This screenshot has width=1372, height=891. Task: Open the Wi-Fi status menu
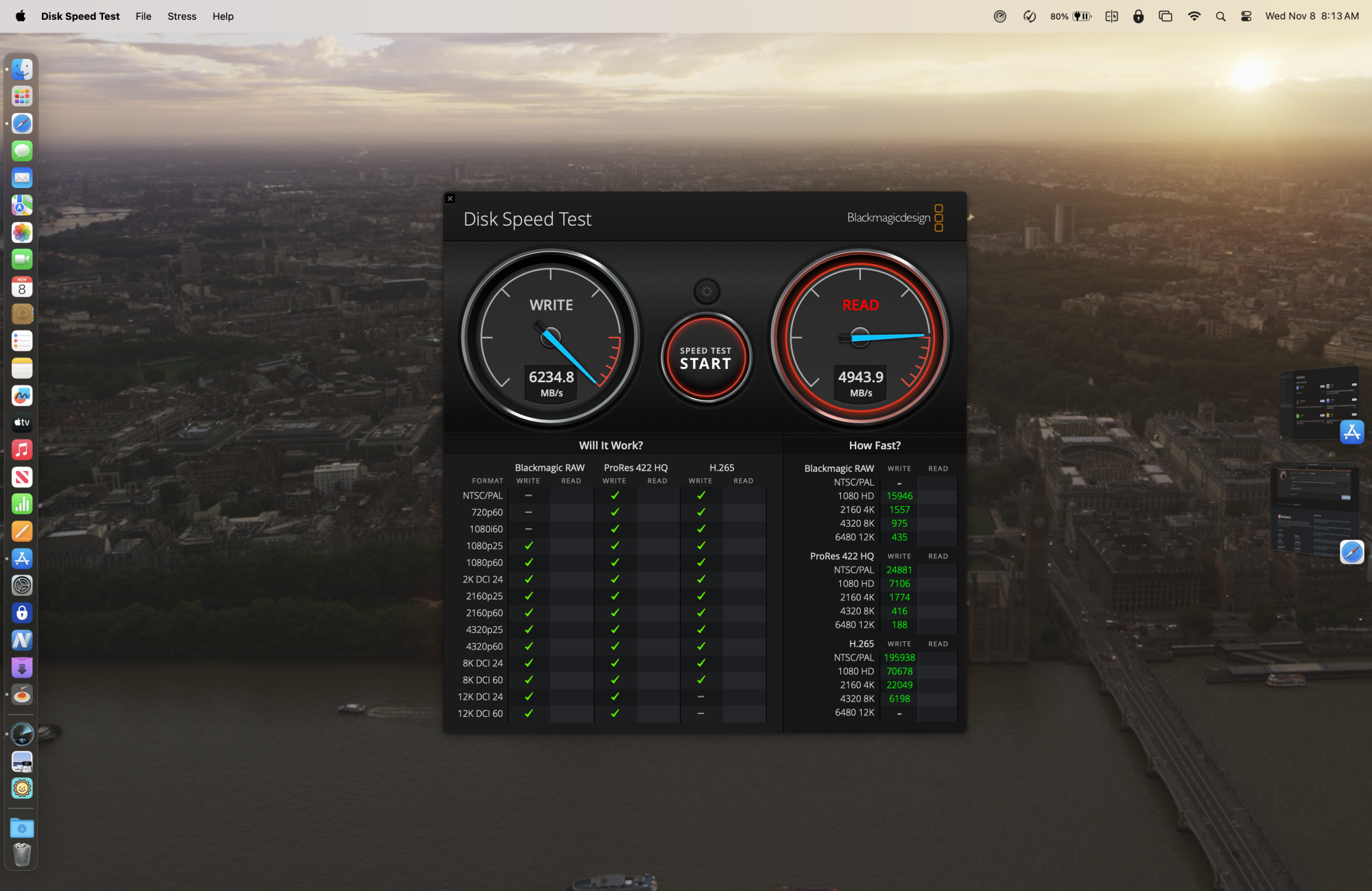point(1194,16)
